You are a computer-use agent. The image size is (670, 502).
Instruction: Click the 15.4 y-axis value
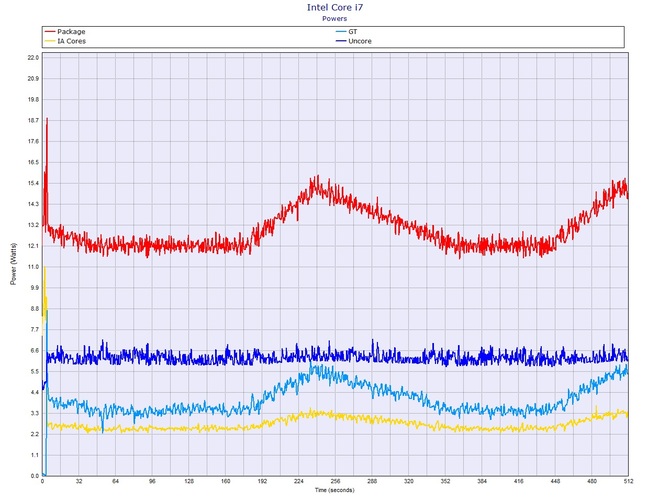(x=33, y=183)
